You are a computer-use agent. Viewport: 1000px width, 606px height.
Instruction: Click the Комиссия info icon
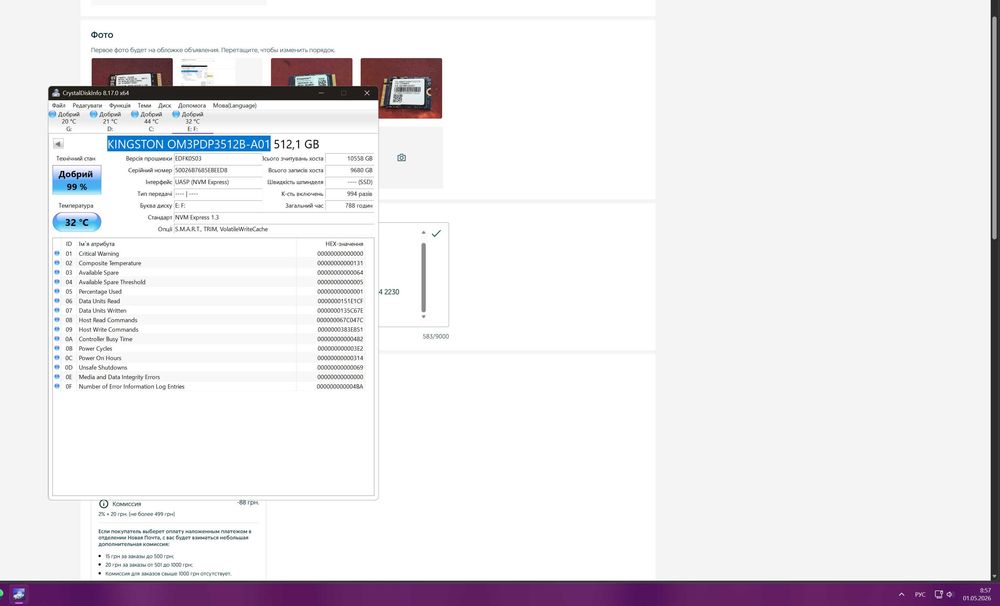[x=103, y=504]
